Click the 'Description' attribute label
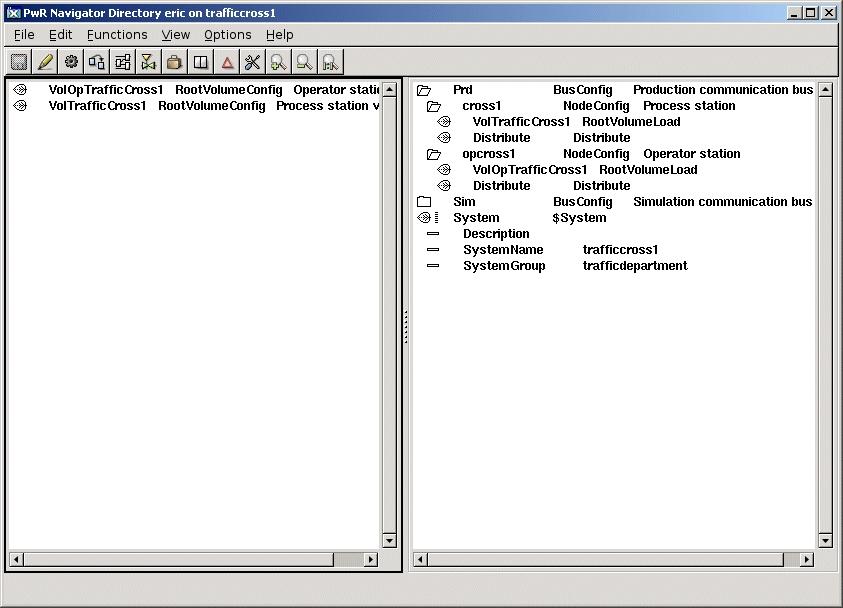Screen dimensions: 843x608 point(496,234)
